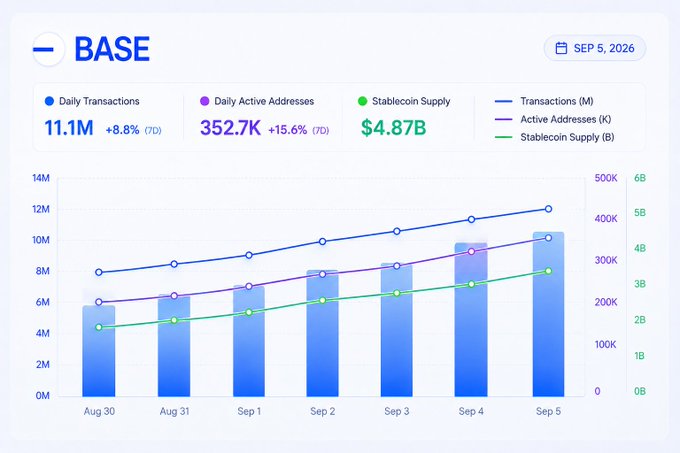Click the purple Daily Active Addresses dot

(204, 101)
